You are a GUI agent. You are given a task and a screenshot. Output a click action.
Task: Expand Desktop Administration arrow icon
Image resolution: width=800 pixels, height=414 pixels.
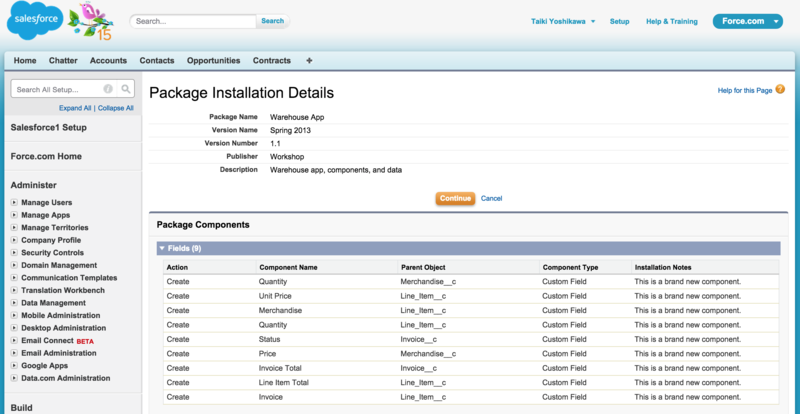point(14,328)
